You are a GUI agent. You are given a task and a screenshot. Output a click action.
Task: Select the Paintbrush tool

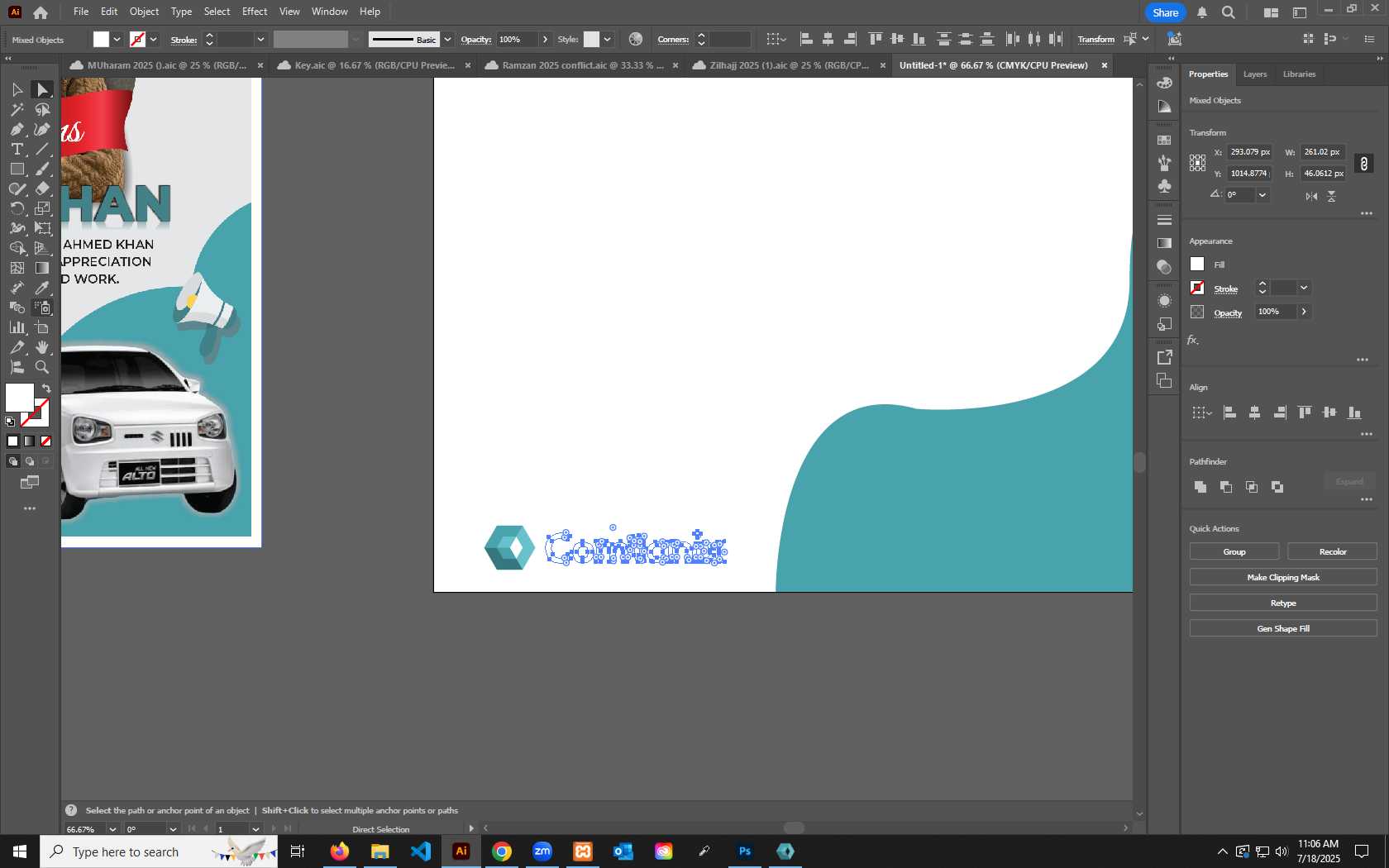[42, 169]
